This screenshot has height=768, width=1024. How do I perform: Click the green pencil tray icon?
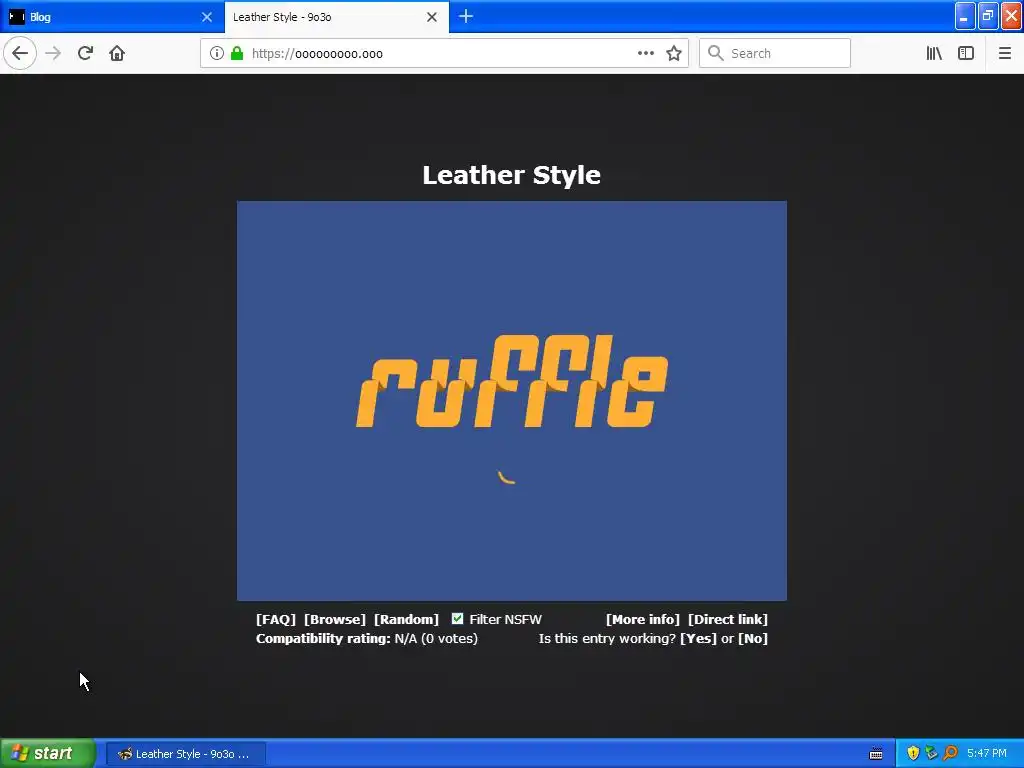coord(931,753)
